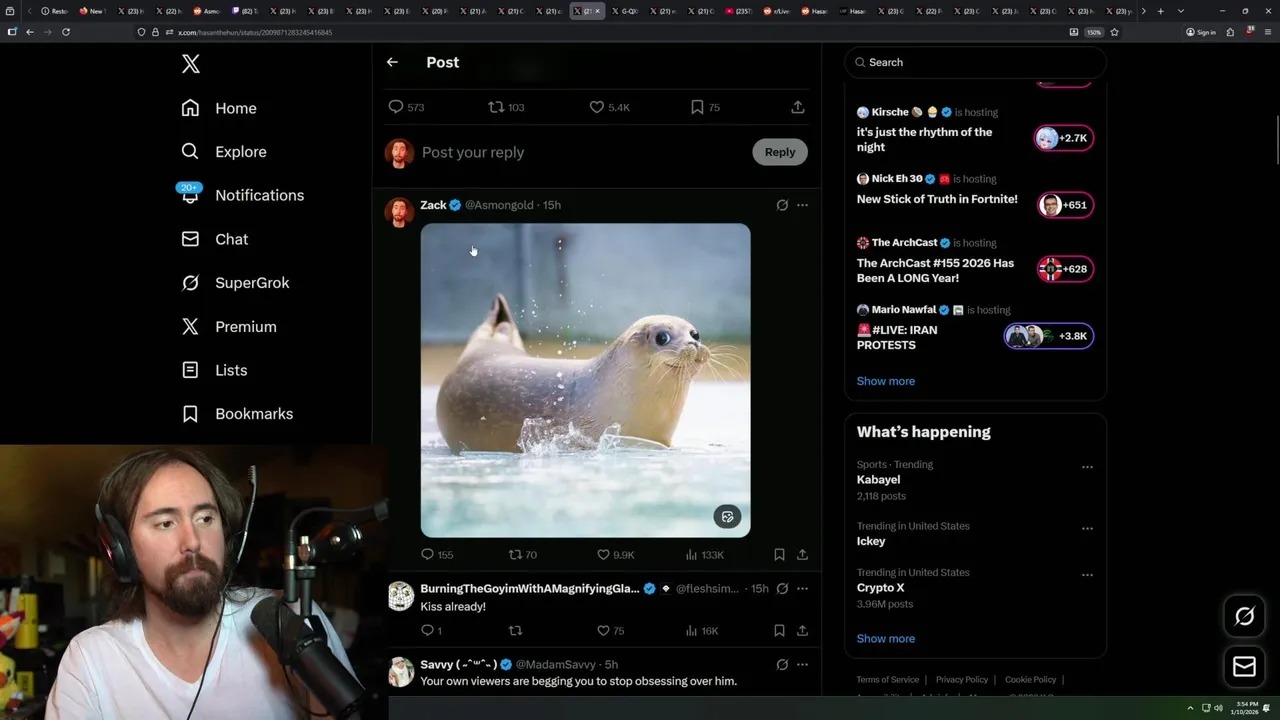This screenshot has height=720, width=1280.
Task: Click Show more under live spaces
Action: click(886, 381)
